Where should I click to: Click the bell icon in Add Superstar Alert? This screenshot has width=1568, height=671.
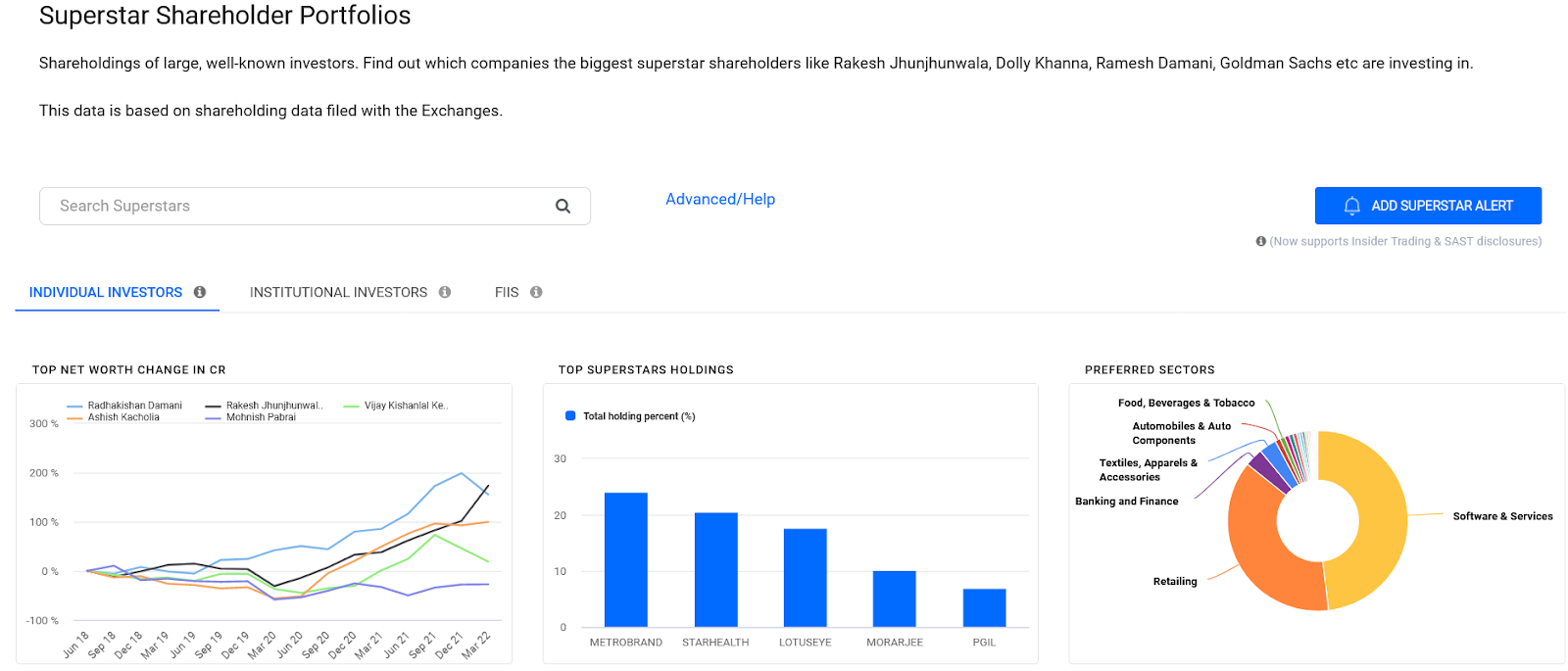point(1351,206)
